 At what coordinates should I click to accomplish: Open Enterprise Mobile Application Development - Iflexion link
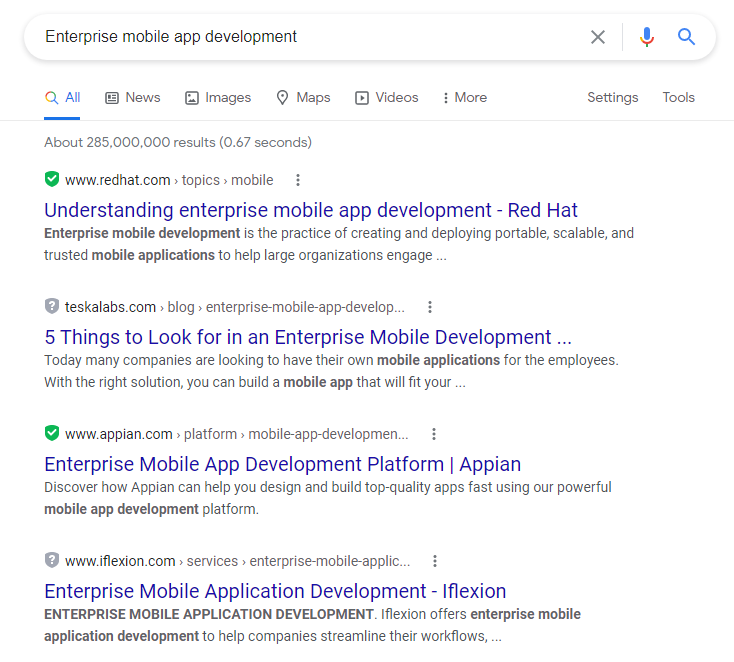(x=275, y=591)
